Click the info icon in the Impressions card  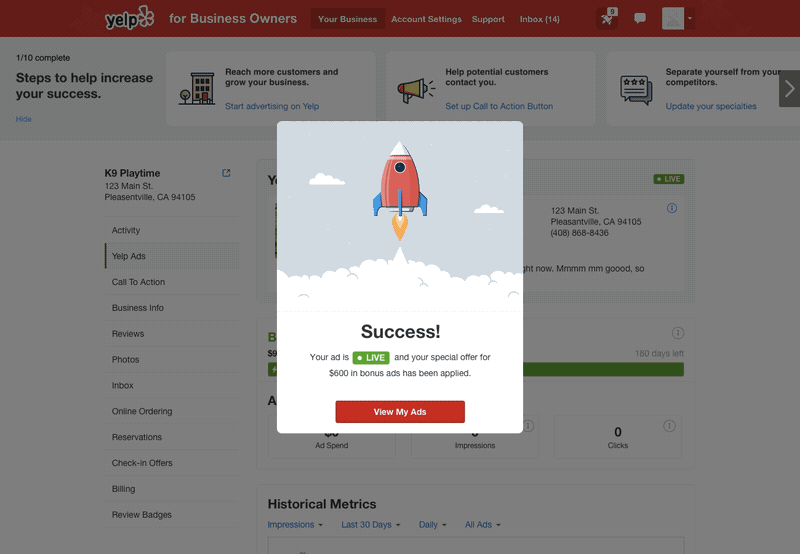[x=529, y=426]
